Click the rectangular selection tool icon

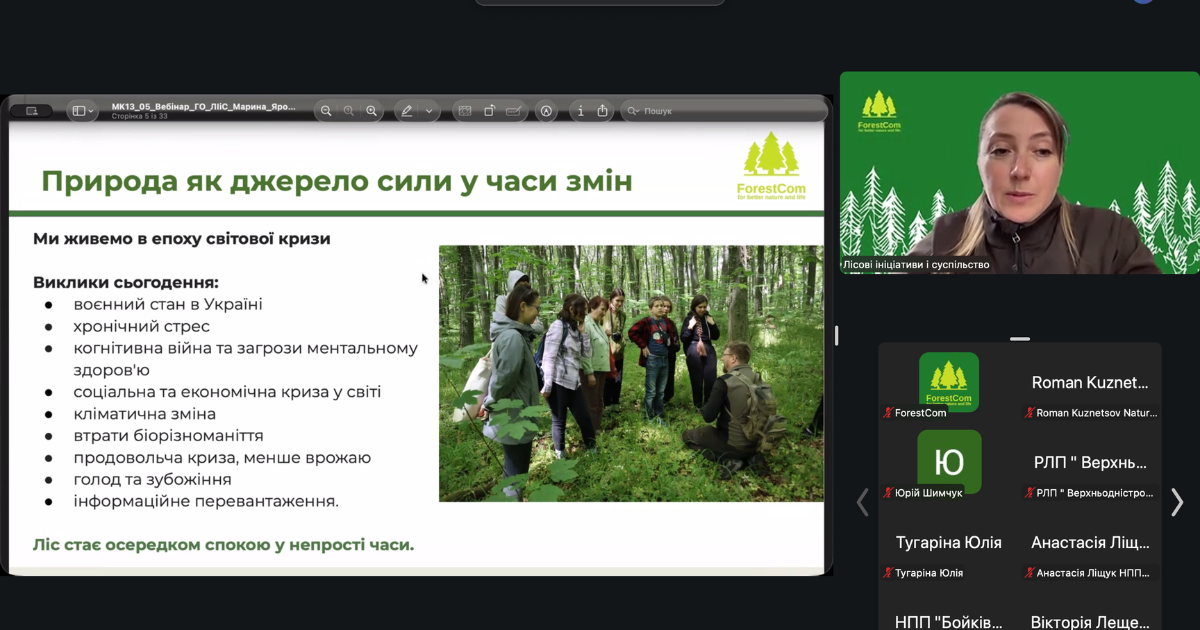(465, 111)
